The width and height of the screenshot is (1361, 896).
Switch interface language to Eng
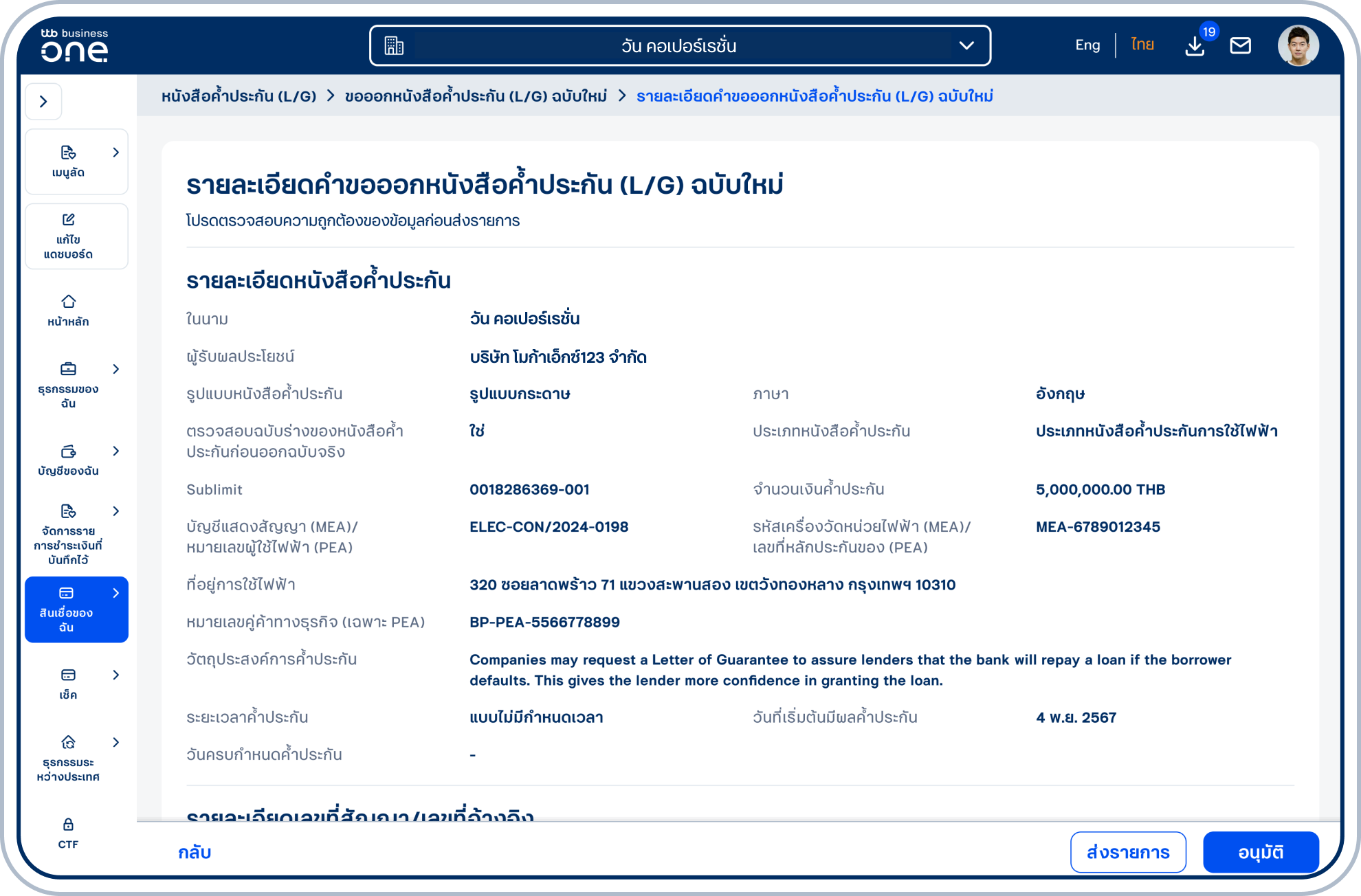point(1087,45)
